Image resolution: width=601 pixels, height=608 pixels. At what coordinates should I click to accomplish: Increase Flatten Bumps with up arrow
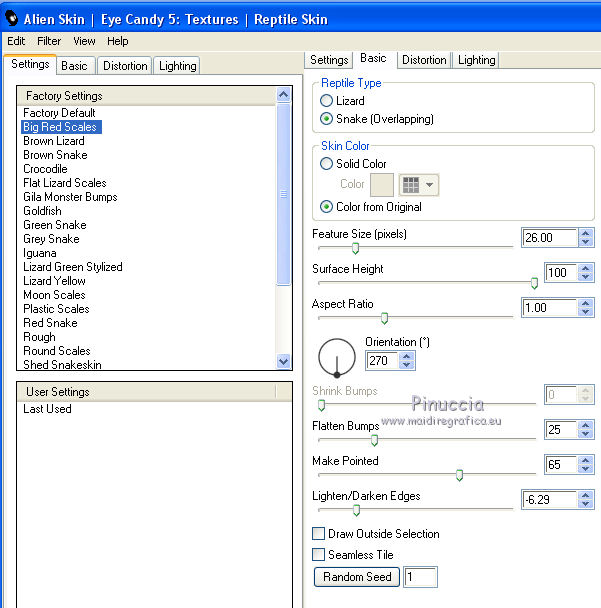point(586,425)
